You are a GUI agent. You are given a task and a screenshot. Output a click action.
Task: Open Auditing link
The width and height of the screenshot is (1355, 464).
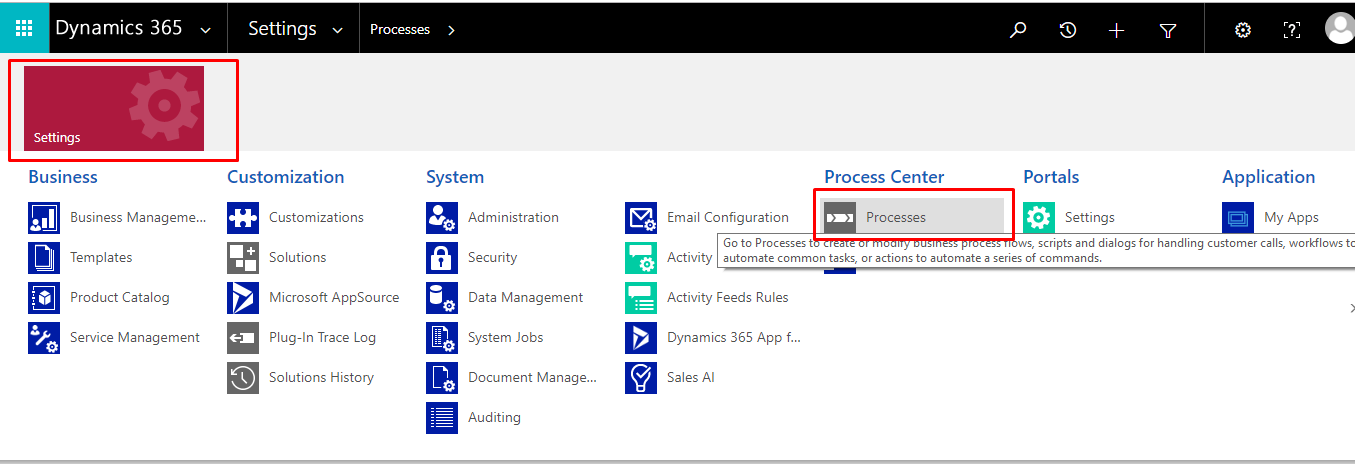click(494, 417)
